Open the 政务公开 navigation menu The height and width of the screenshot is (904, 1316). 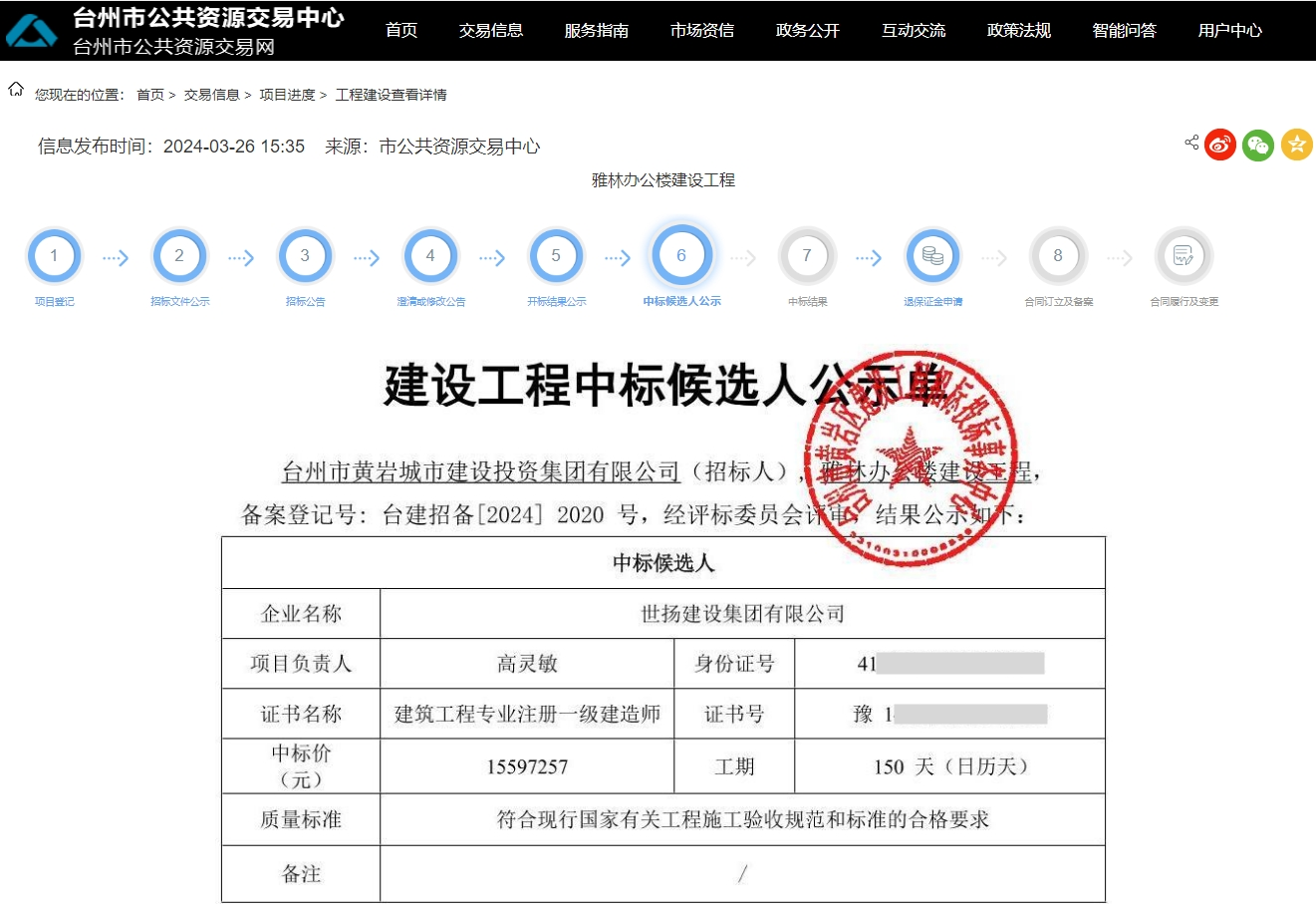(807, 30)
